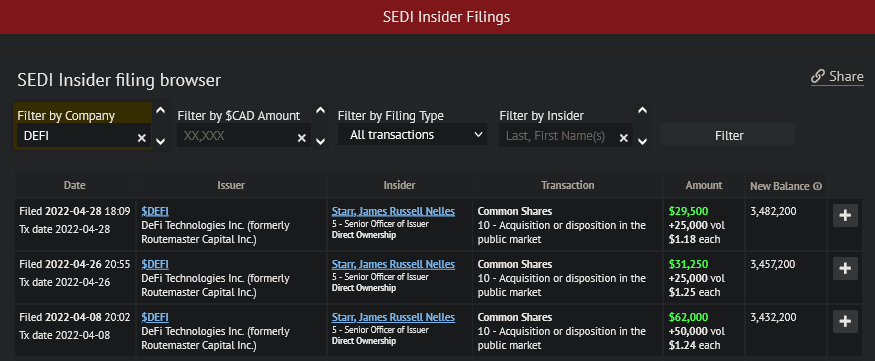Click up arrow beside $CAD Amount filter
875x361 pixels.
(x=320, y=110)
